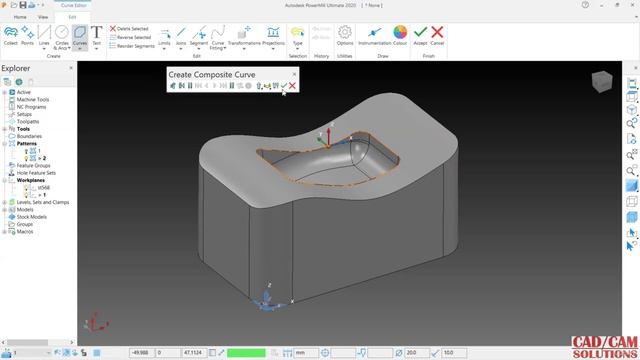Click Reorder Segments
The image size is (640, 360).
pos(132,46)
